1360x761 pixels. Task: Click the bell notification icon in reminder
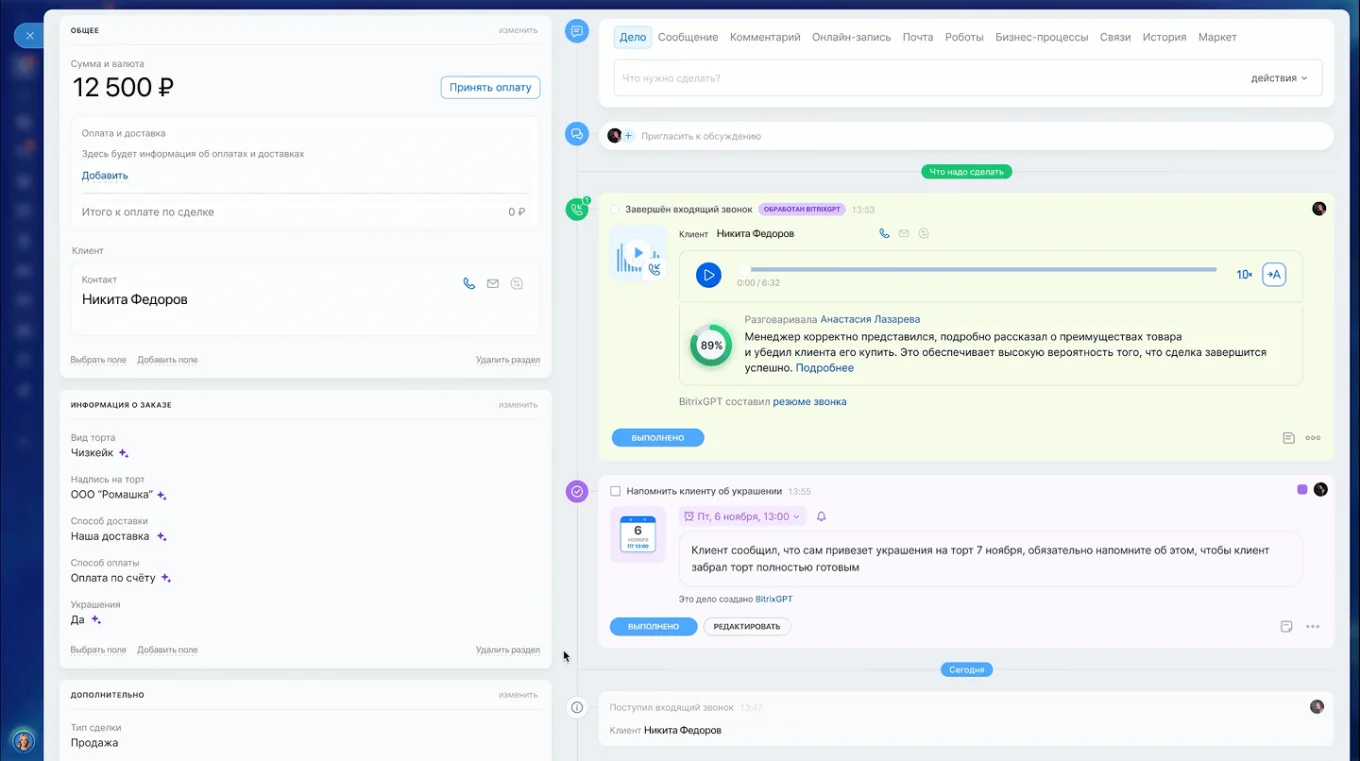822,517
